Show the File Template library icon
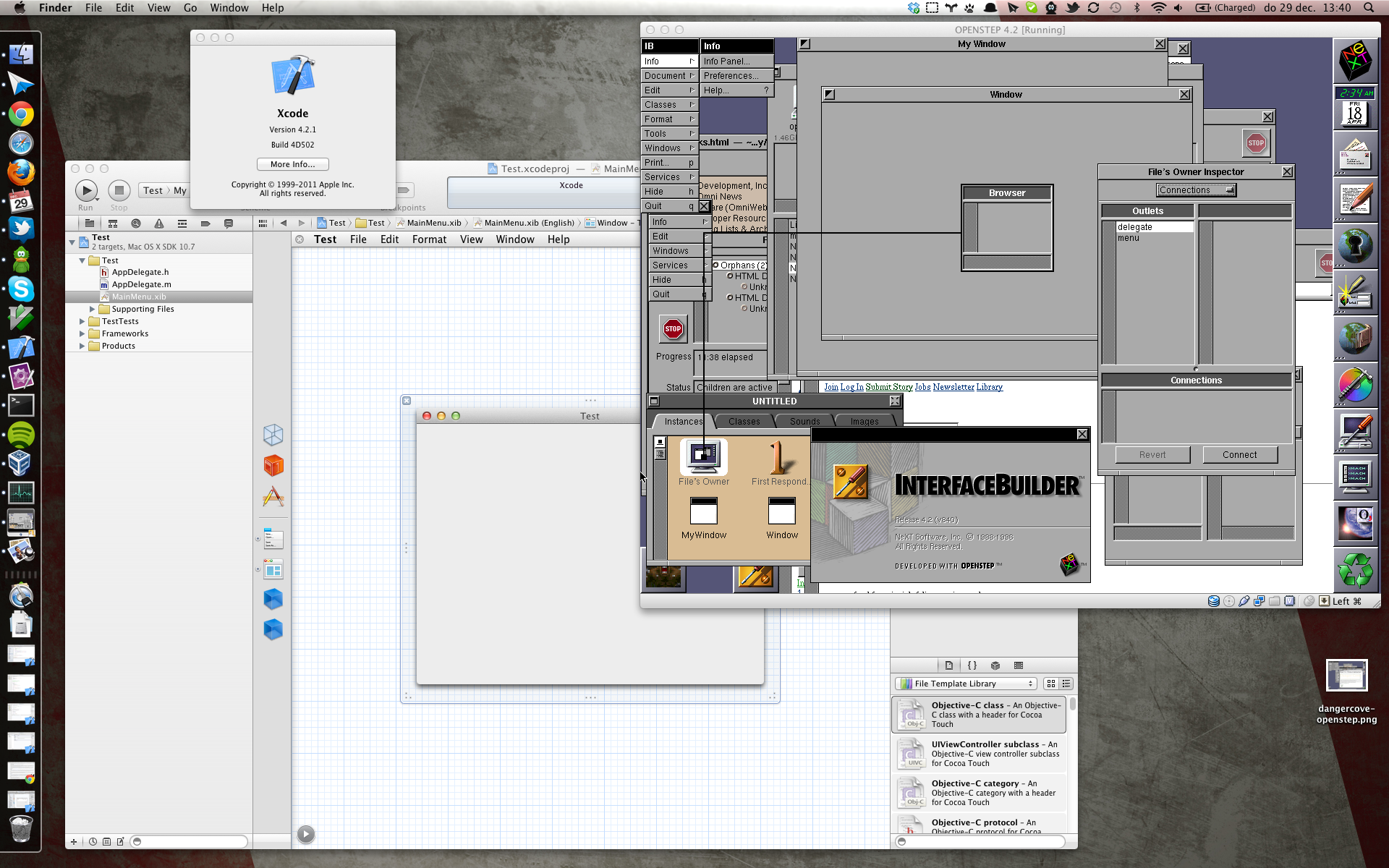1389x868 pixels. pyautogui.click(x=949, y=665)
